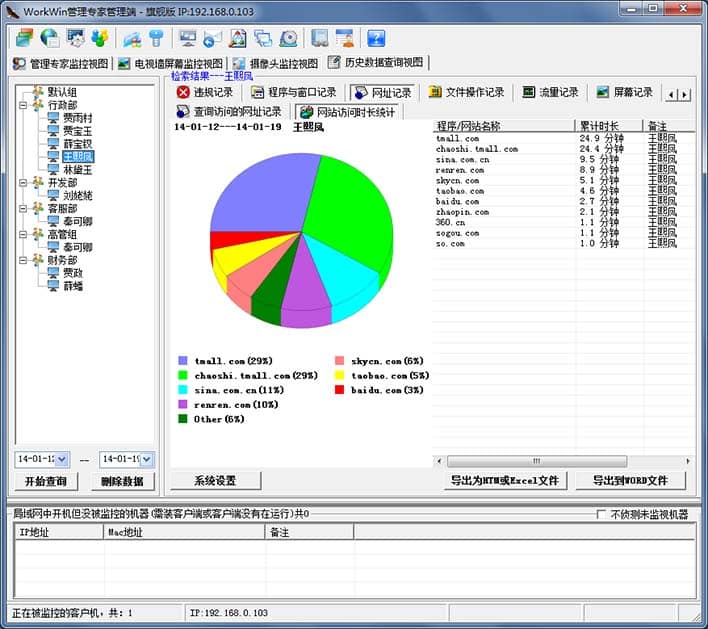Select computer 林黛玉 in the tree
This screenshot has height=629, width=708.
click(78, 170)
